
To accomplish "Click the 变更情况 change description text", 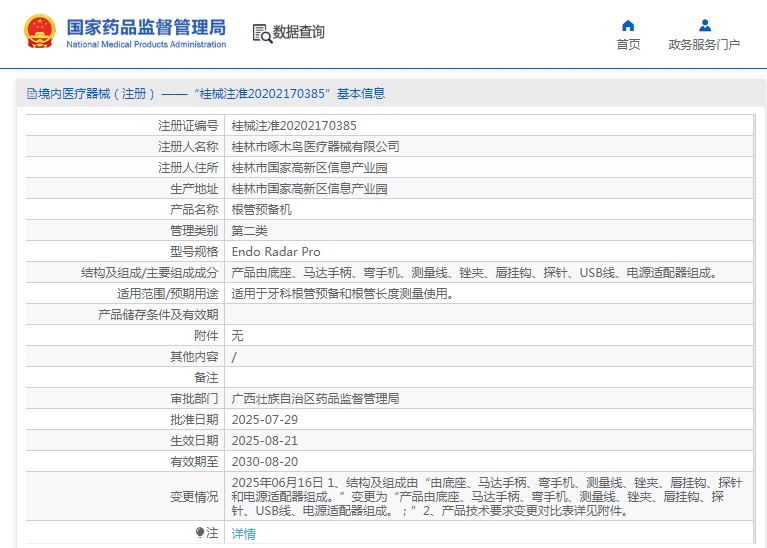I will tap(487, 497).
